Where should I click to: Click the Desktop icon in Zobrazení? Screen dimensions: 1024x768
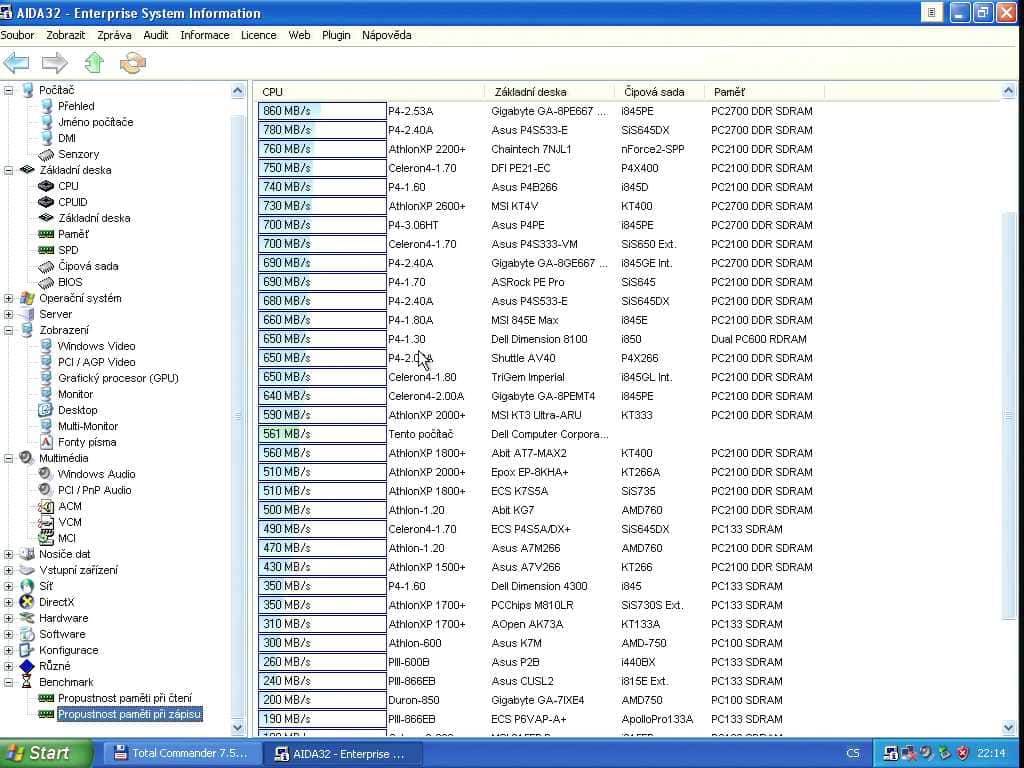46,410
